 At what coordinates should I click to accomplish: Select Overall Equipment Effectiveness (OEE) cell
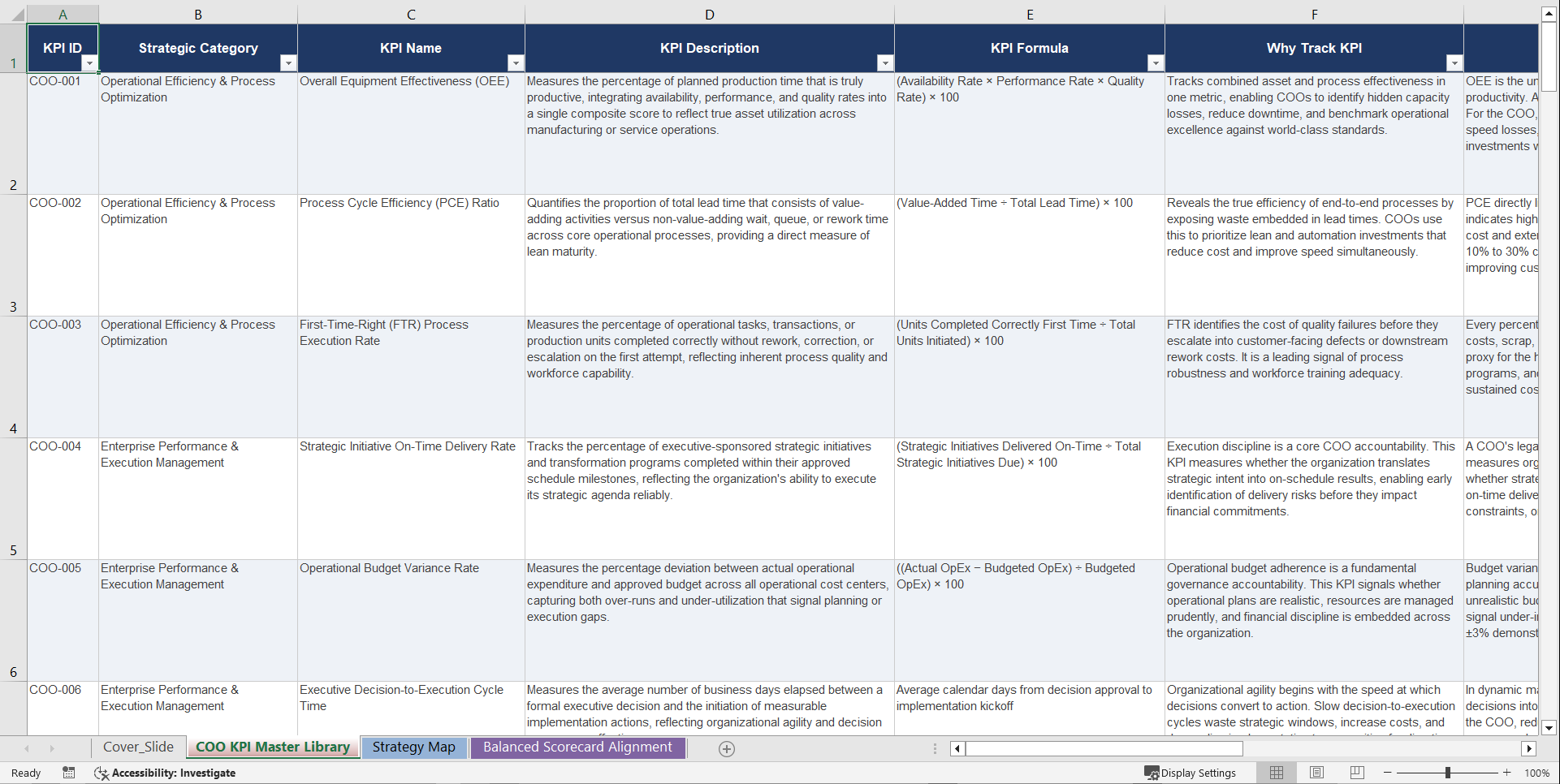[x=411, y=133]
